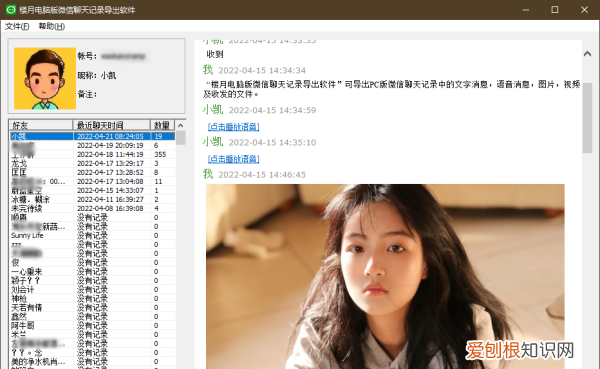Close the application window
This screenshot has height=369, width=600.
[584, 10]
